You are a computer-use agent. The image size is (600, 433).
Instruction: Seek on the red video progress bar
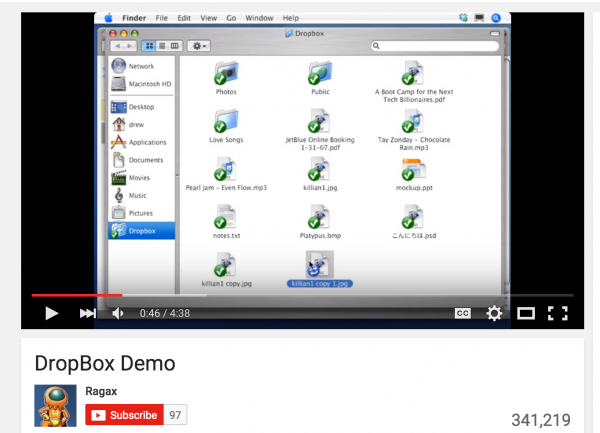point(77,295)
